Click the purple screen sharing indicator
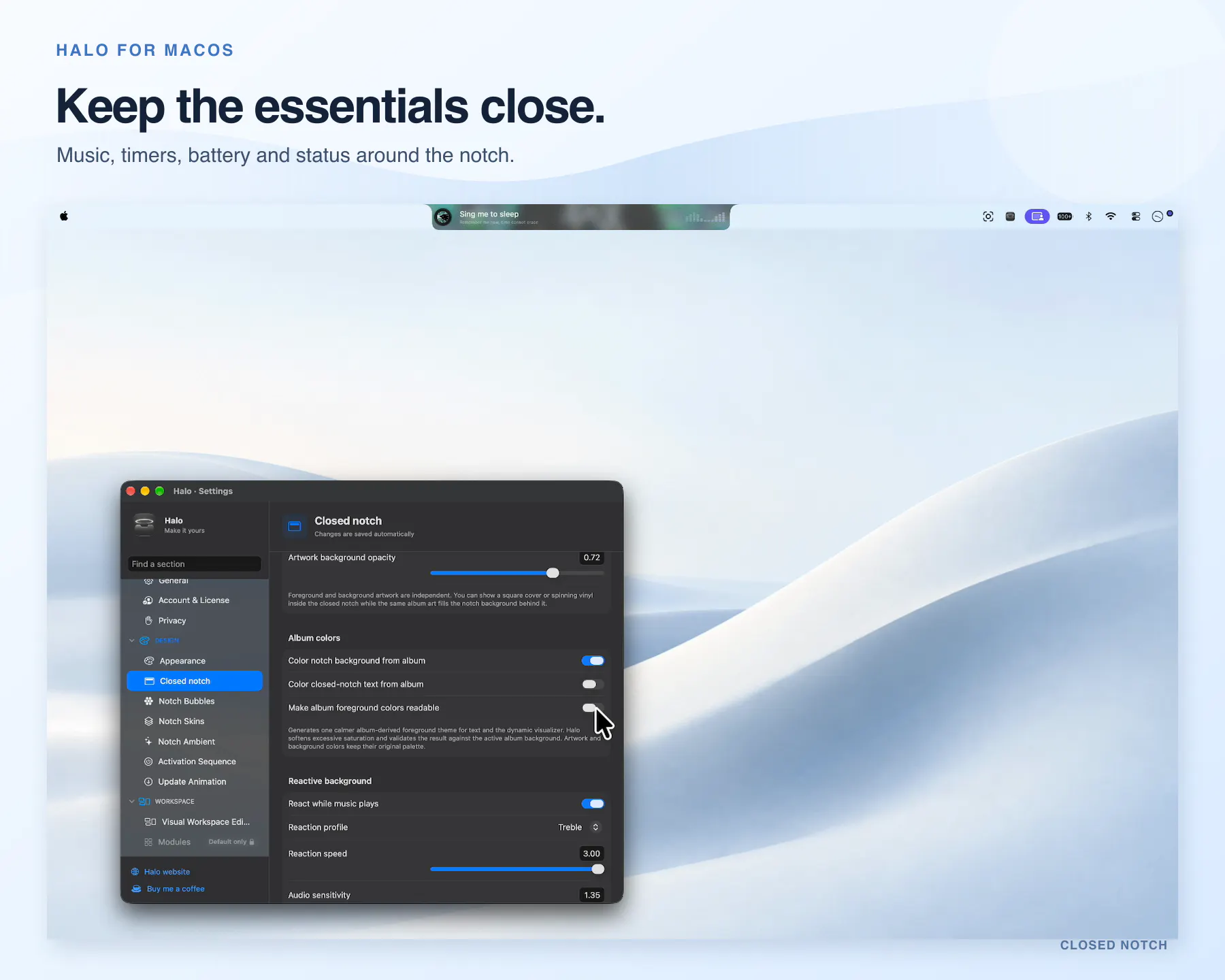The width and height of the screenshot is (1225, 980). 1037,216
